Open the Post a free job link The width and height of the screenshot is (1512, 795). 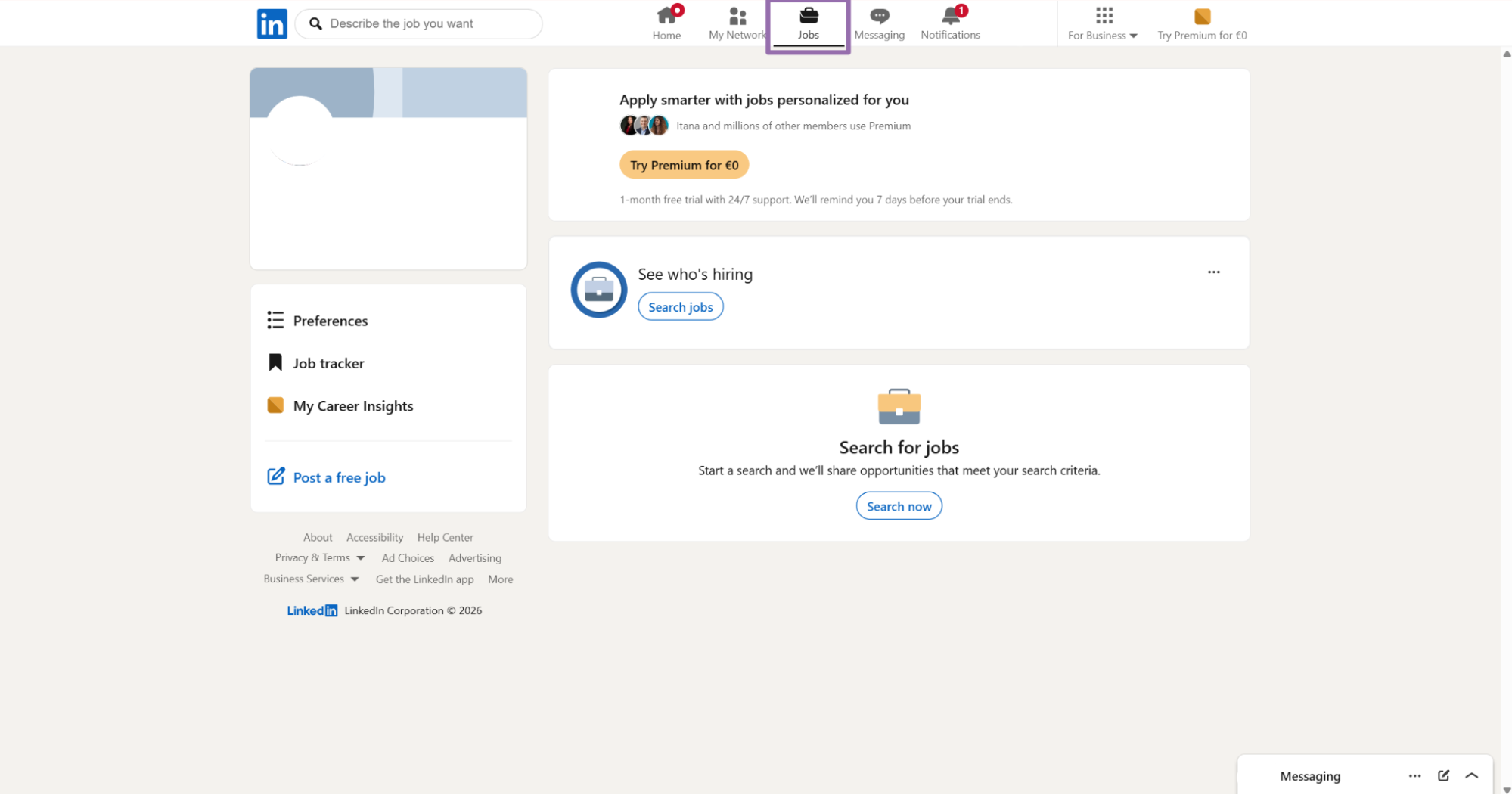[x=339, y=477]
